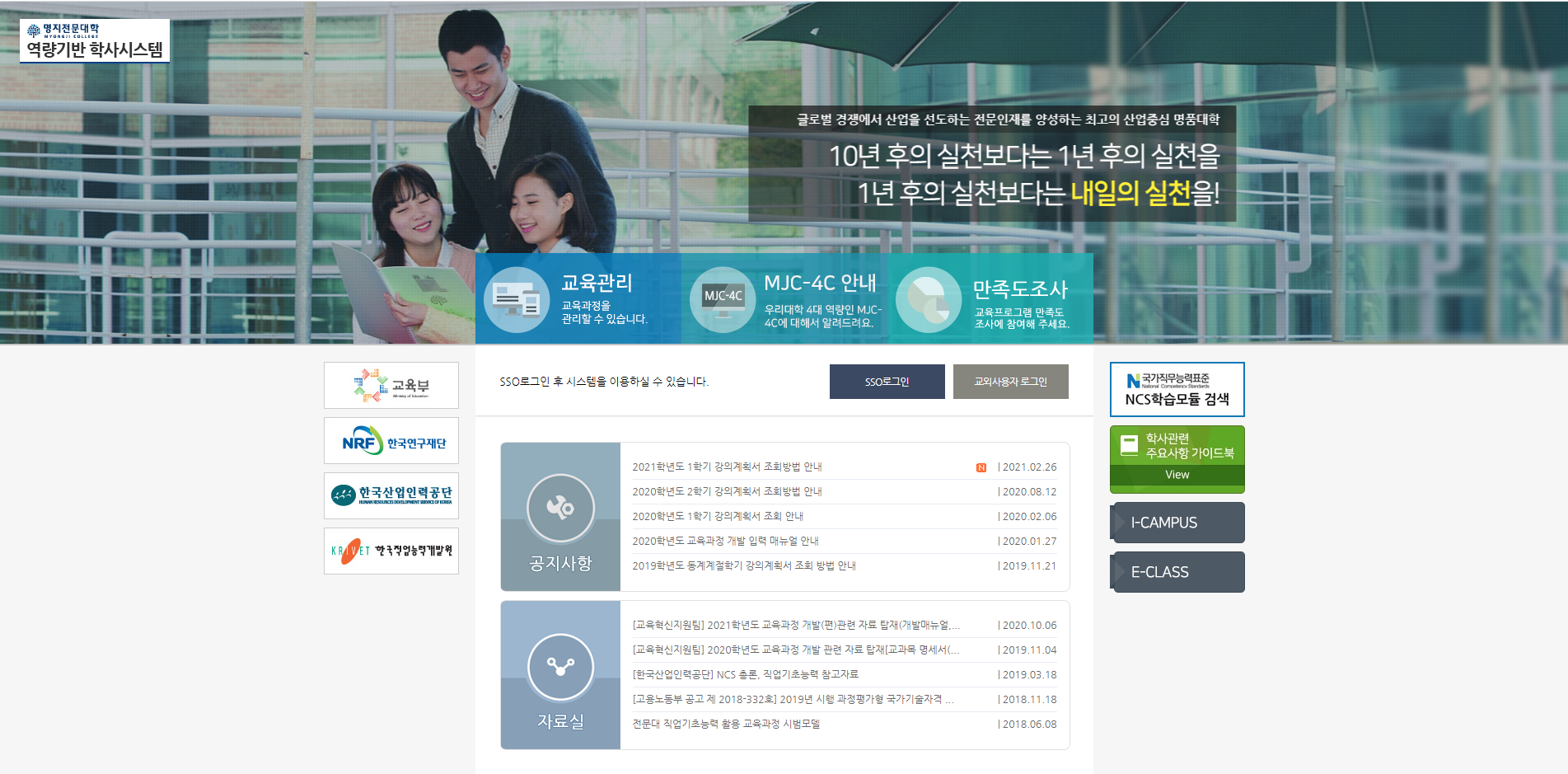Open the NCS 총론 직업기초능력 참고자료 post
The height and width of the screenshot is (774, 1568).
click(x=745, y=675)
